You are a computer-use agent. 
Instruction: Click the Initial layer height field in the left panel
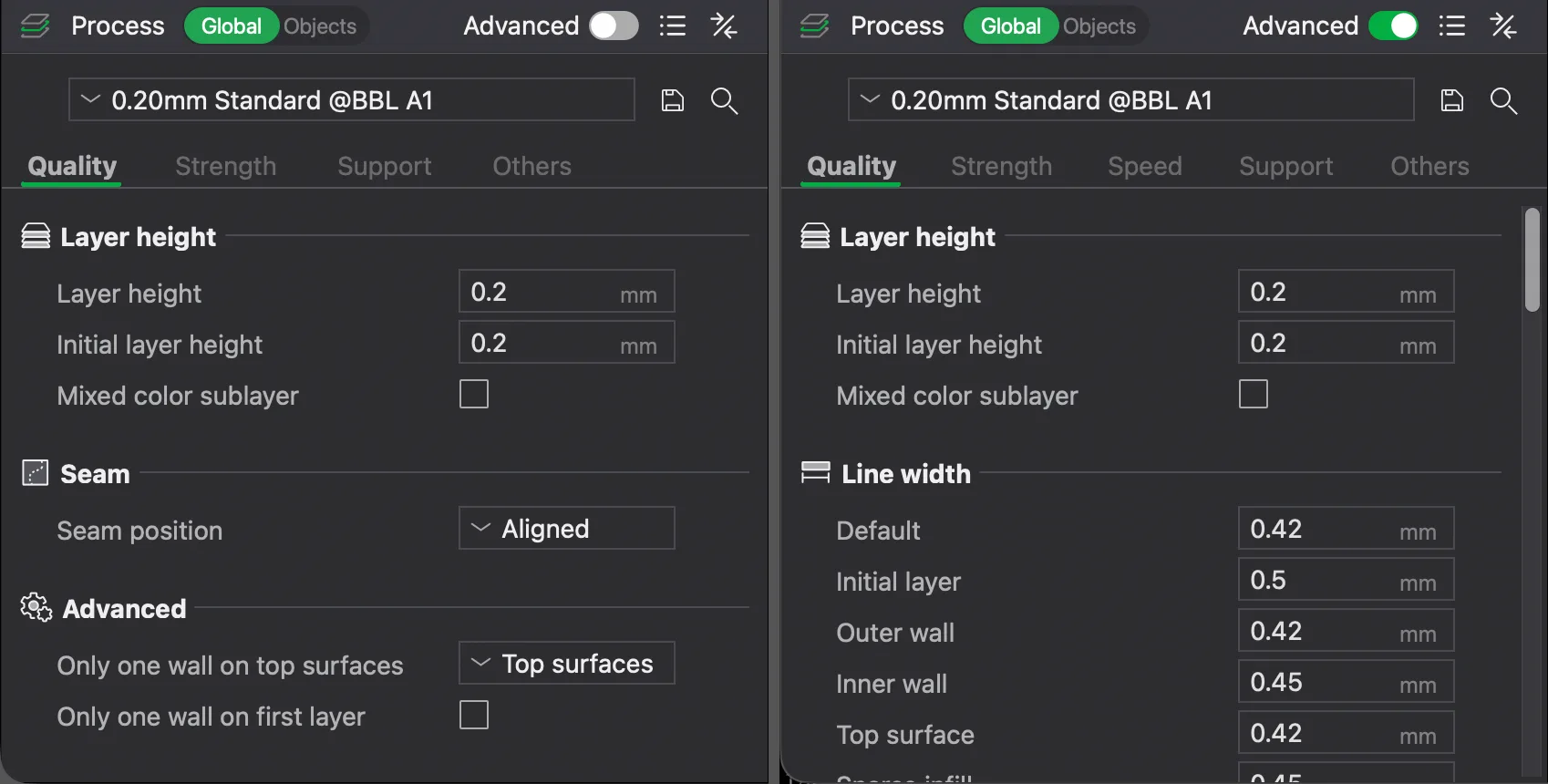tap(567, 343)
